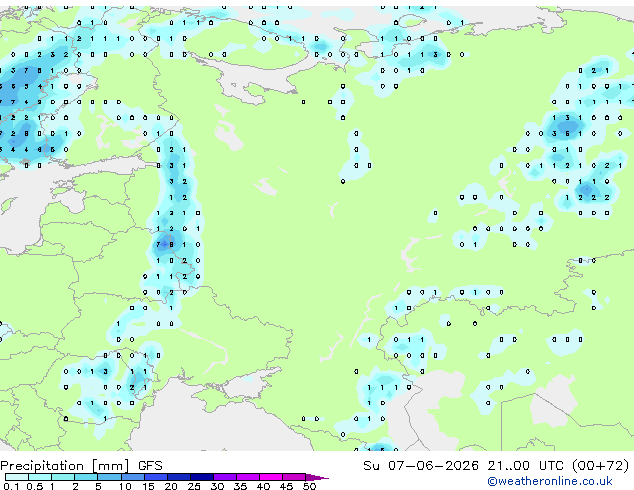Pick the 30–35 mm purple legend swatch

pyautogui.click(x=225, y=477)
